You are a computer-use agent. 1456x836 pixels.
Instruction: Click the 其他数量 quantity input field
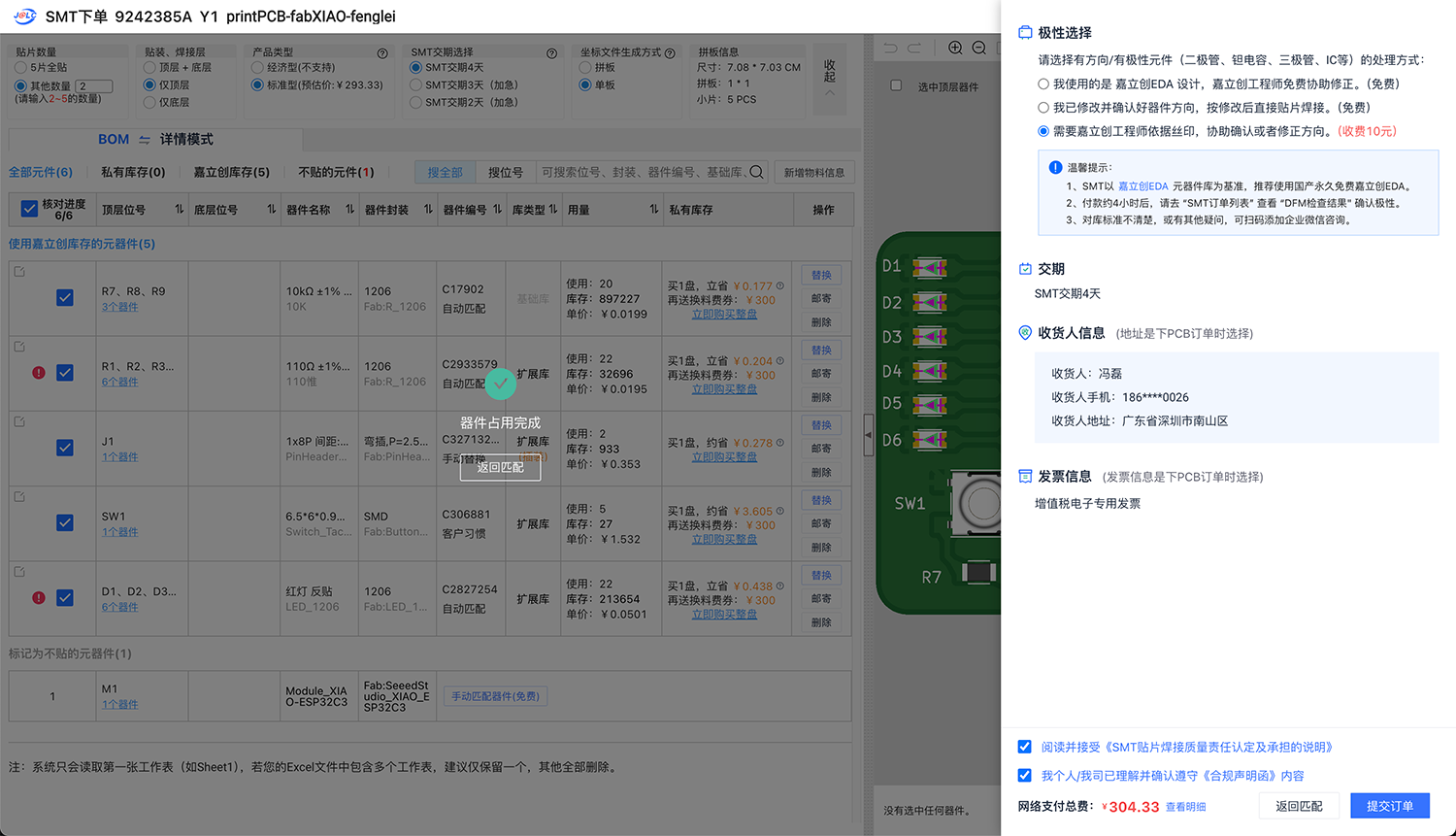coord(94,85)
